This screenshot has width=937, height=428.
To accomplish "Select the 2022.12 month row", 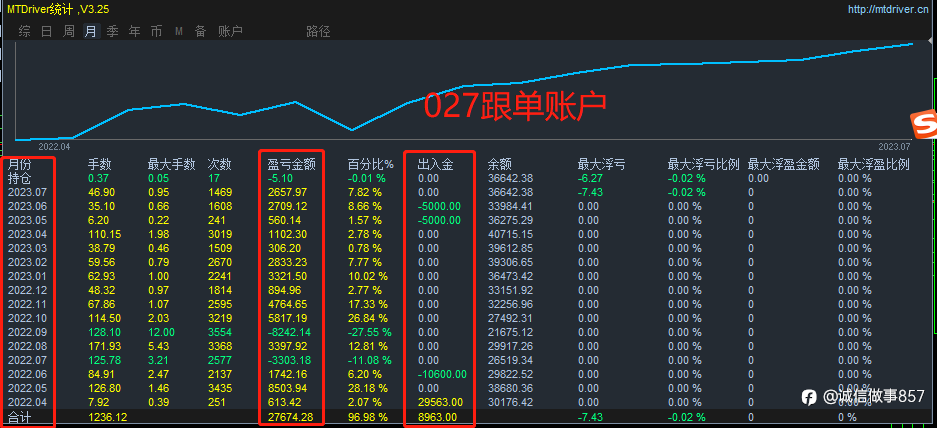I will [x=25, y=291].
